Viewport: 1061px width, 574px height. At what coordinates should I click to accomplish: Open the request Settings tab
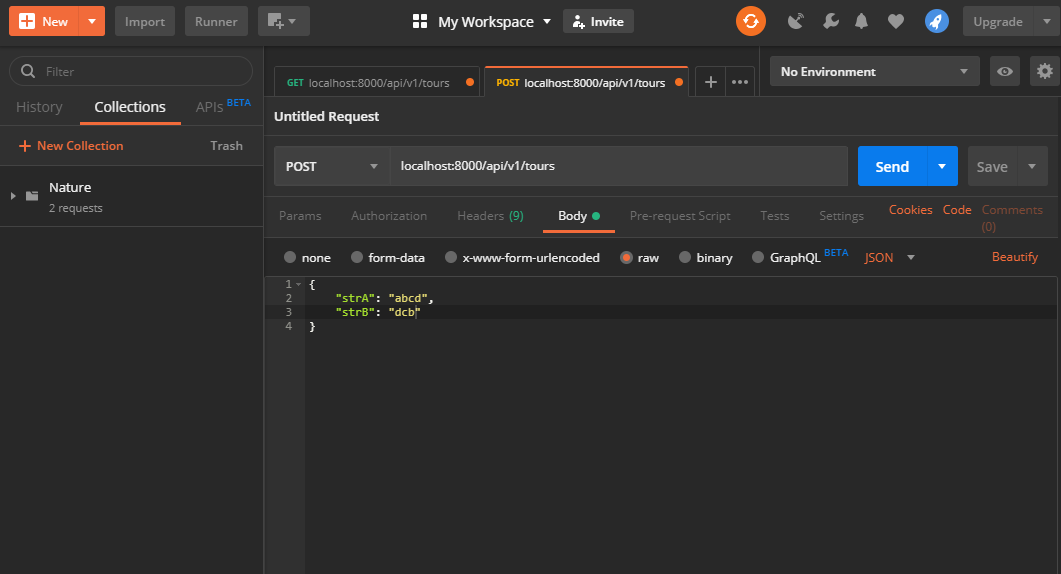pos(841,216)
